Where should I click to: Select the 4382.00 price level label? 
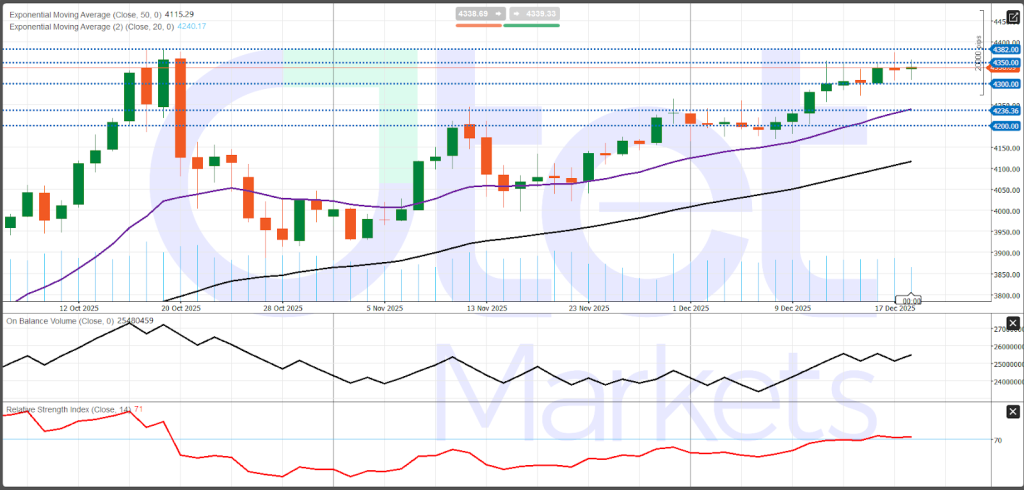point(1004,49)
